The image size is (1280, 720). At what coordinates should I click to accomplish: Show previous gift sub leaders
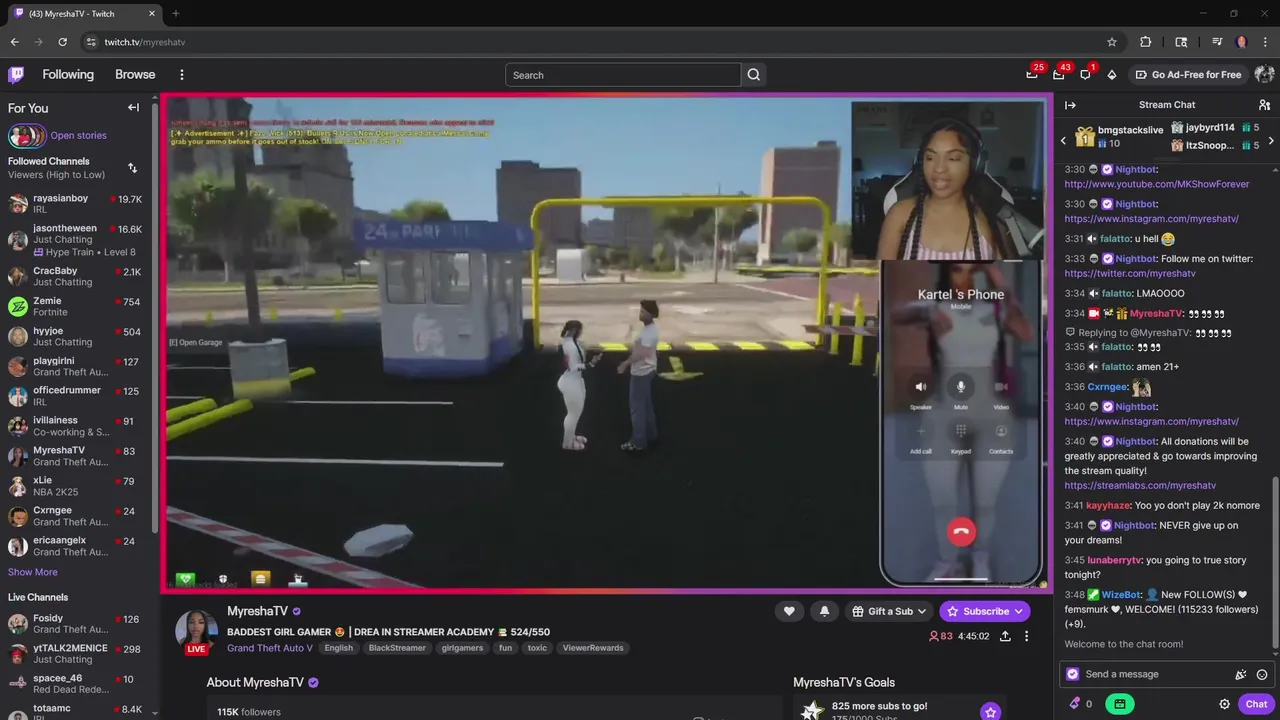(1063, 140)
